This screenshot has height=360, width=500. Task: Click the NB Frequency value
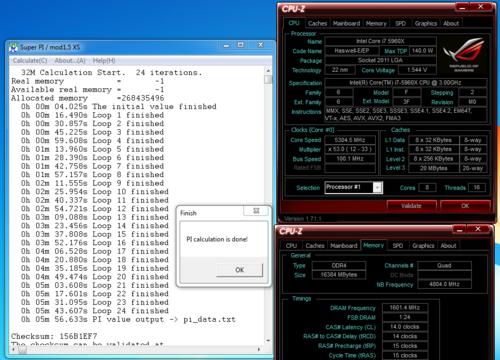pos(444,284)
